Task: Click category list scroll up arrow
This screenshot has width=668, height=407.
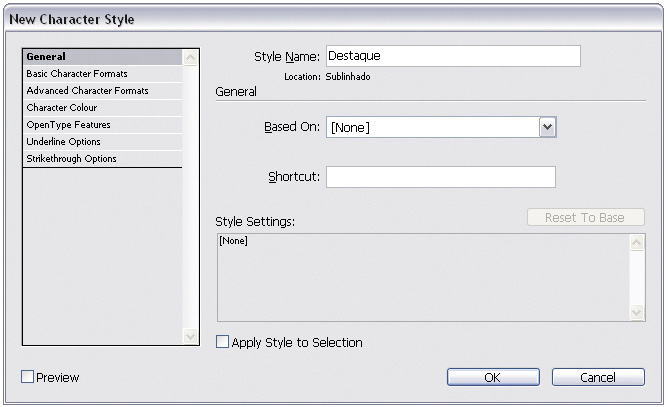Action: pos(190,58)
